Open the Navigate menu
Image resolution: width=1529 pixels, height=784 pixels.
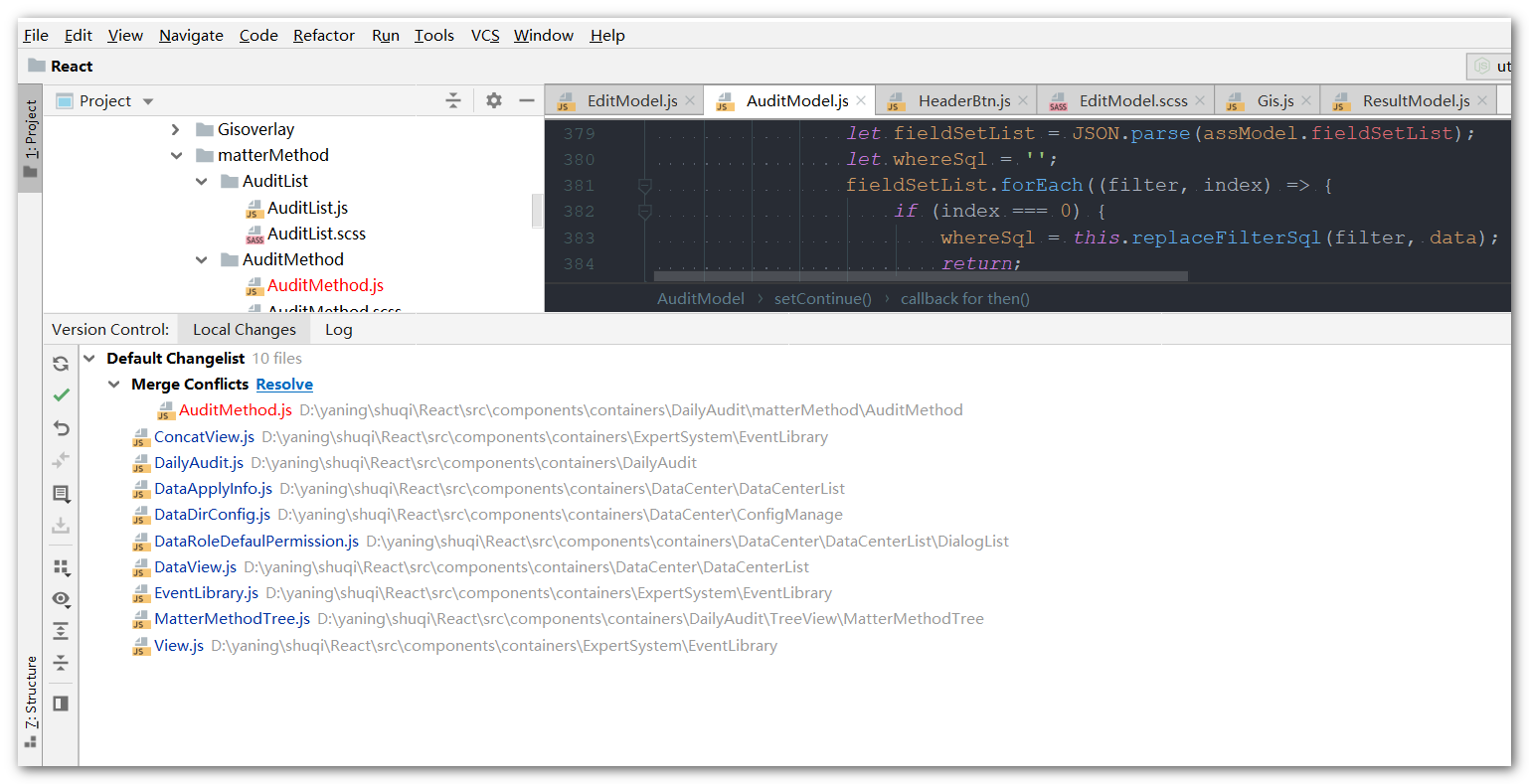pos(191,35)
